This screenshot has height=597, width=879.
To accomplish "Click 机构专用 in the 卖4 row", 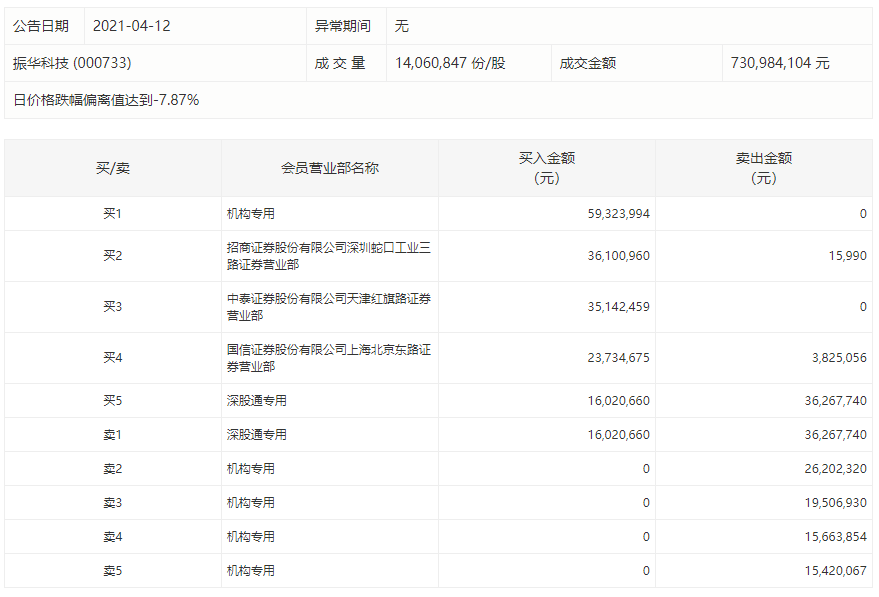I will pyautogui.click(x=251, y=537).
